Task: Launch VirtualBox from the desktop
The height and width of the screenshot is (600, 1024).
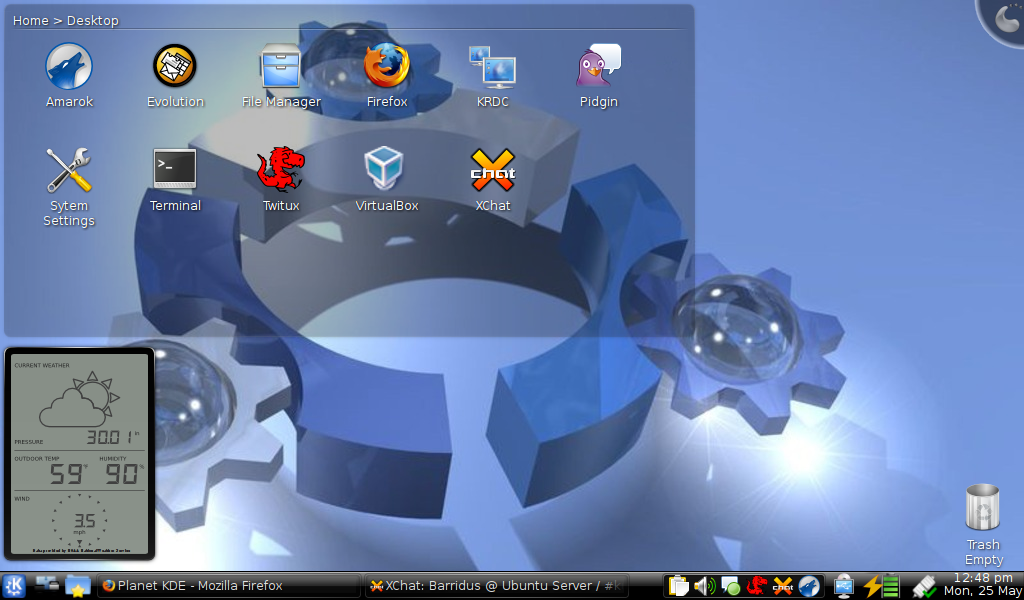Action: tap(387, 171)
